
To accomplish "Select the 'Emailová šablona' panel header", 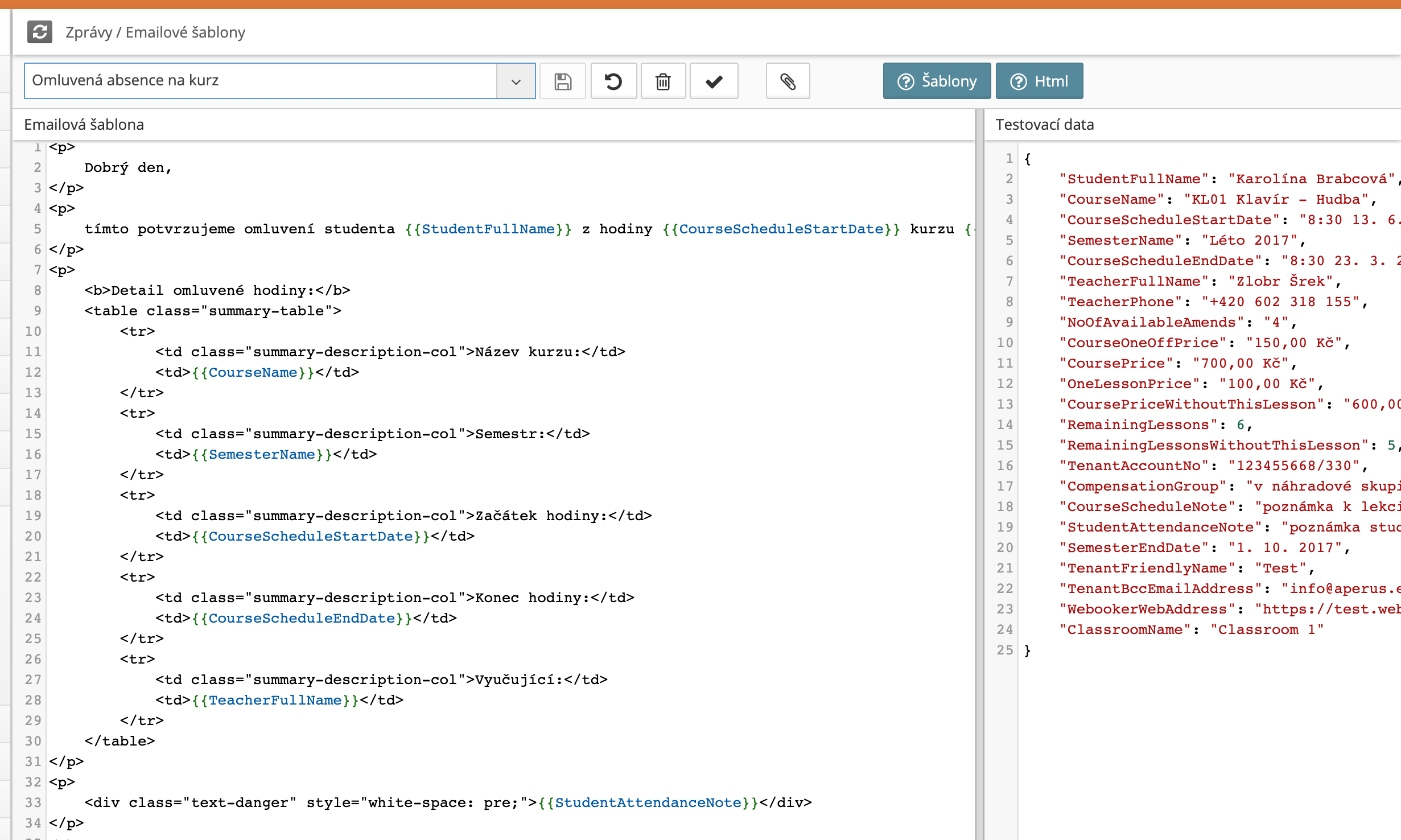I will pyautogui.click(x=84, y=125).
